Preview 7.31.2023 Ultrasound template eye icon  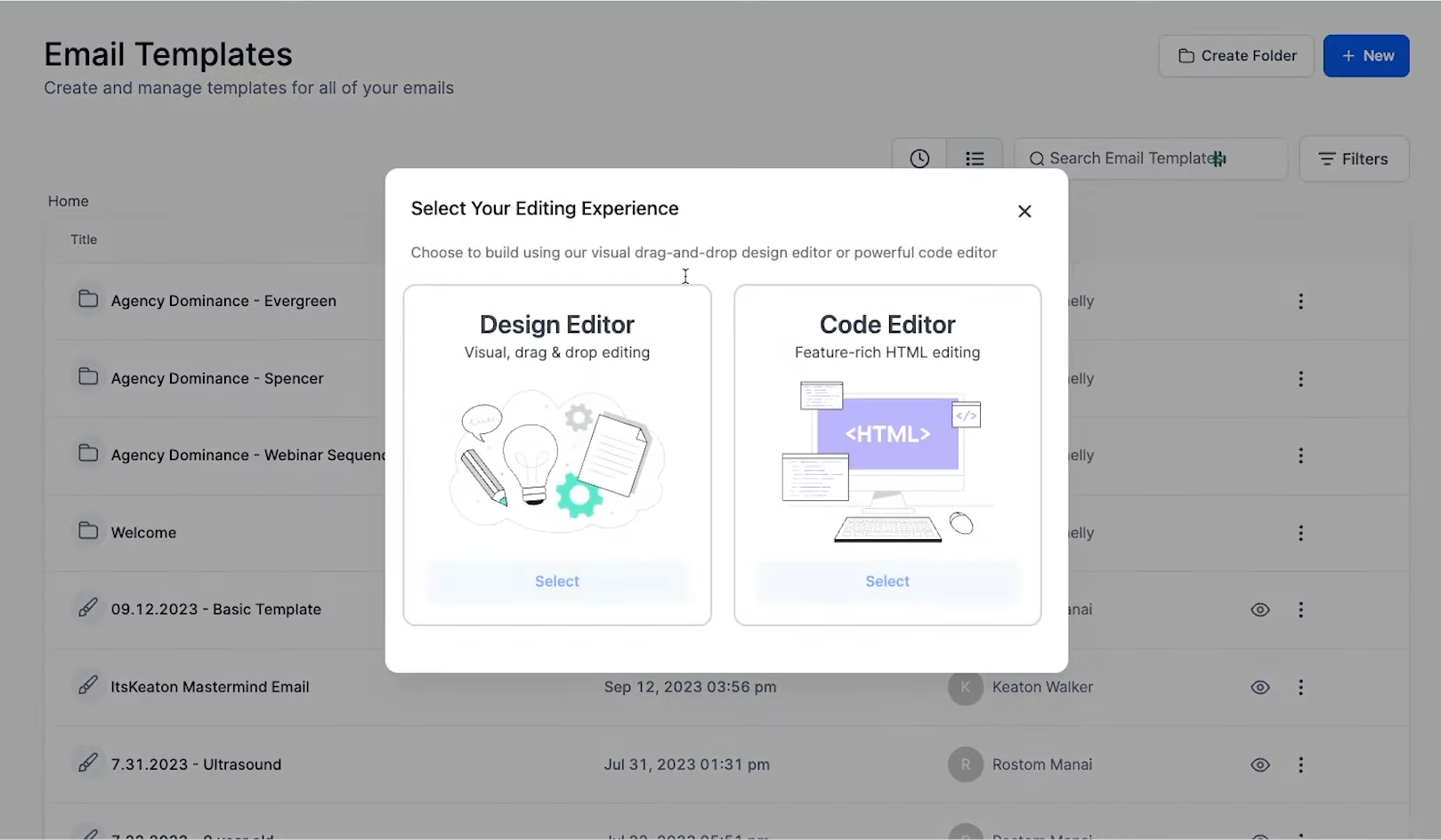coord(1260,764)
